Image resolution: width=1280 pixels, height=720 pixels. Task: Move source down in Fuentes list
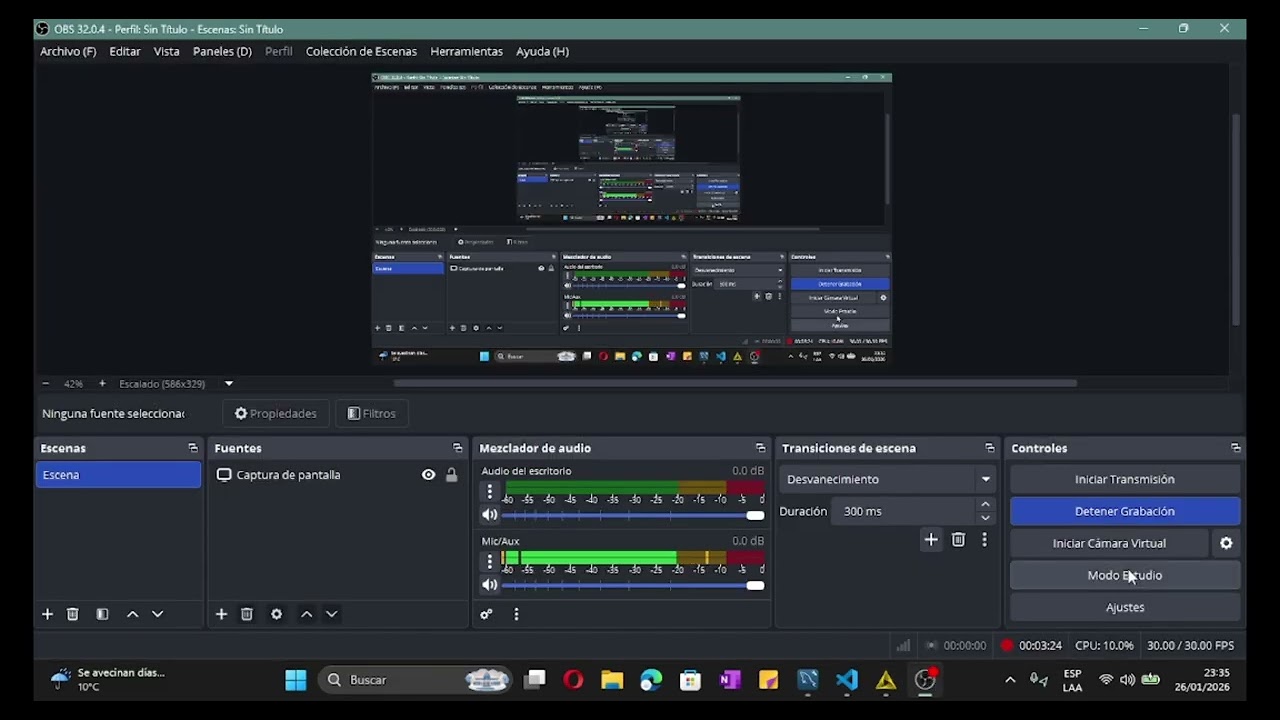331,614
